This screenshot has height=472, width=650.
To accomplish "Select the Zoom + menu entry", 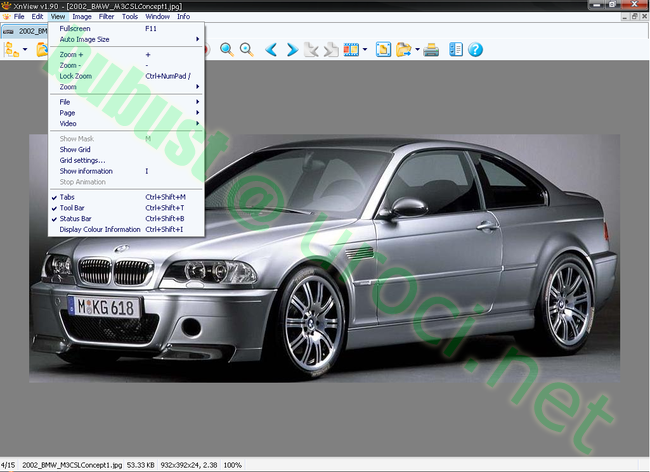I will click(126, 55).
